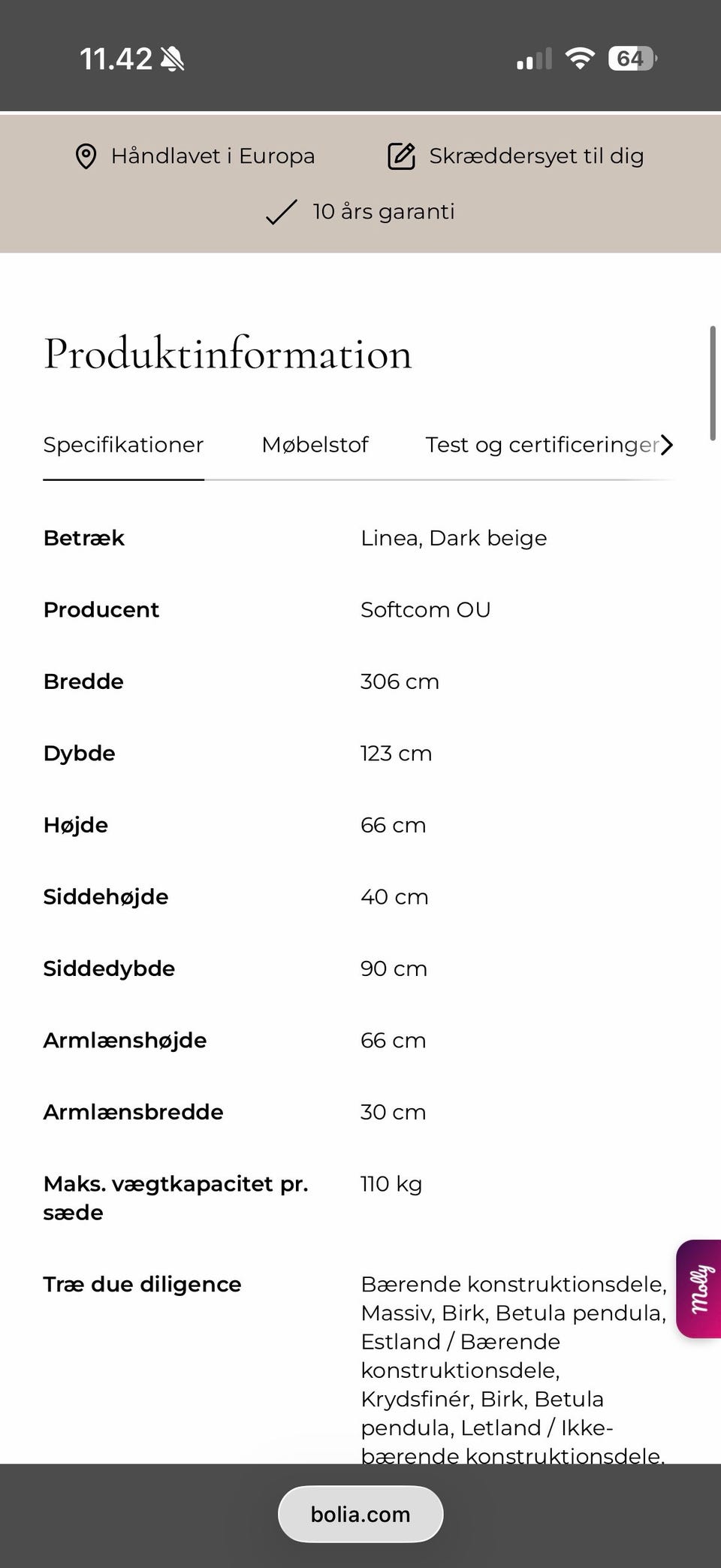Viewport: 721px width, 1568px height.
Task: Select the Specifikationer tab
Action: click(x=123, y=445)
